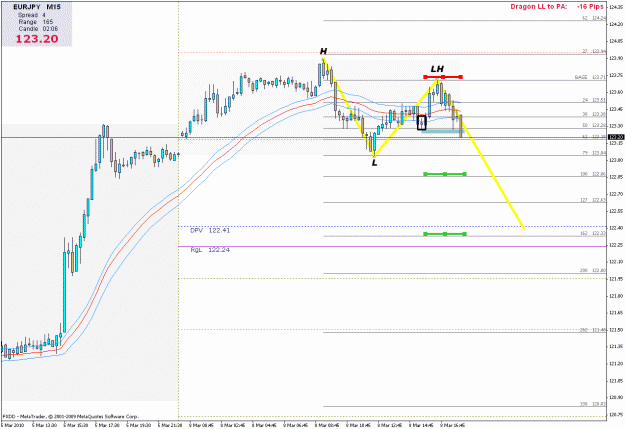Click the 'Dragon LL to PA' label

point(539,6)
